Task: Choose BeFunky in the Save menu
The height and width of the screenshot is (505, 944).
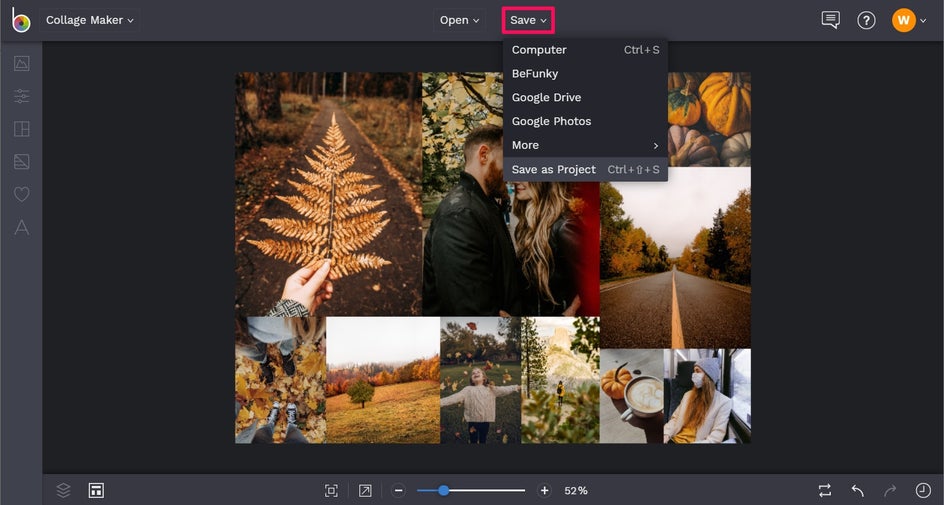Action: (x=585, y=73)
